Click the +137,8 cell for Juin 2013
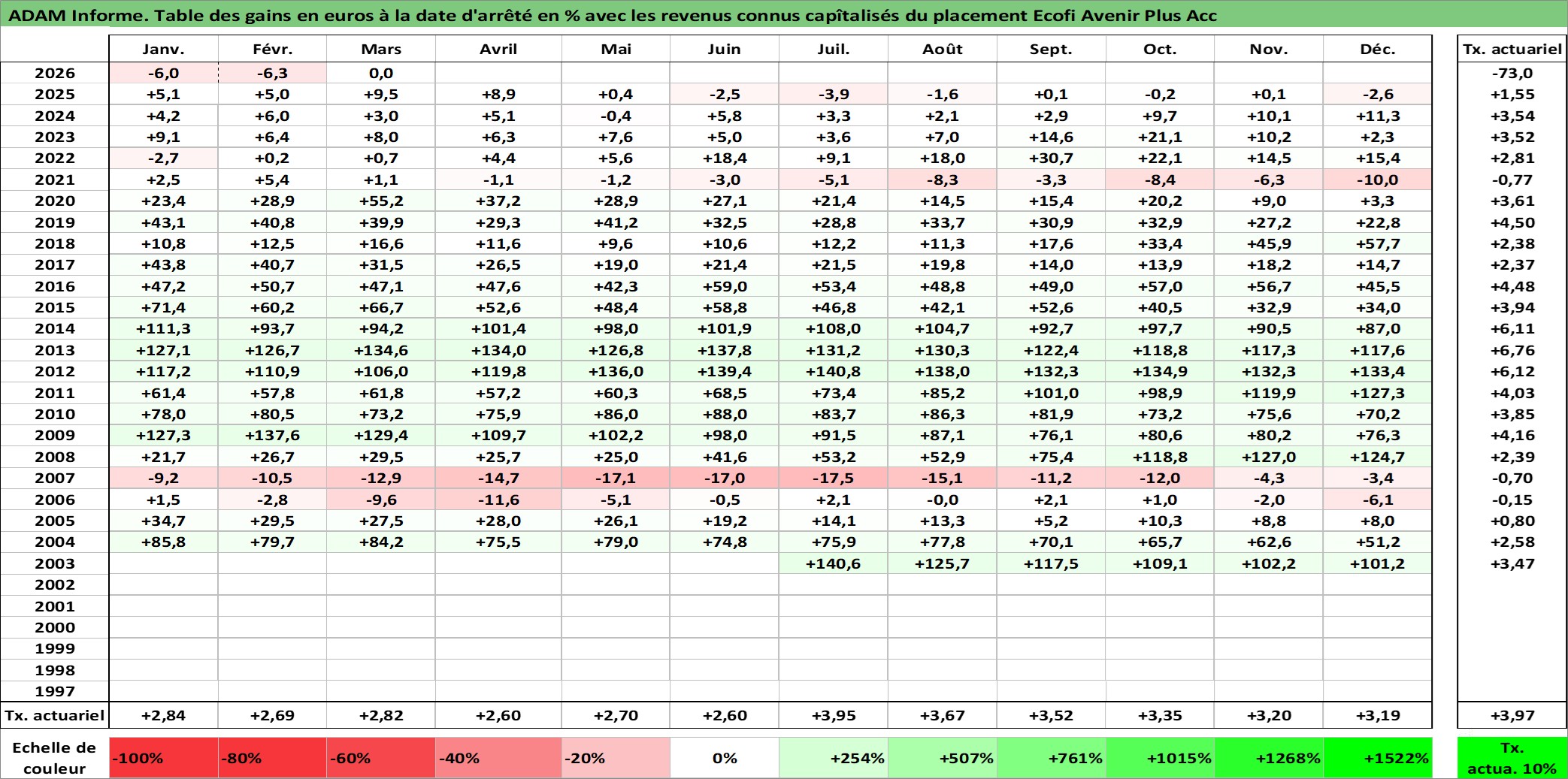Image resolution: width=1568 pixels, height=779 pixels. click(725, 350)
